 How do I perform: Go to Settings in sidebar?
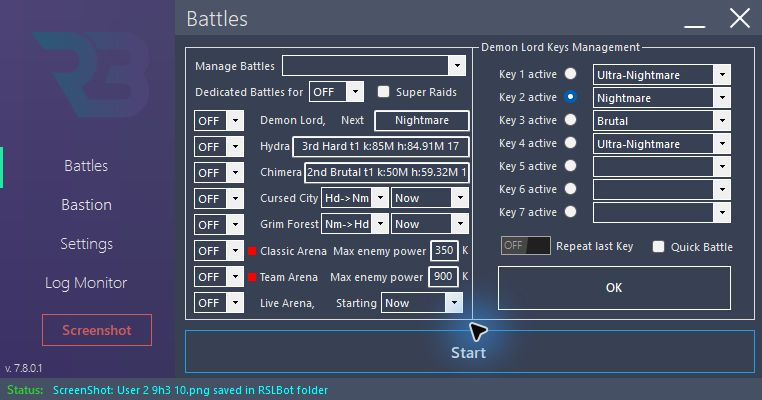click(87, 244)
